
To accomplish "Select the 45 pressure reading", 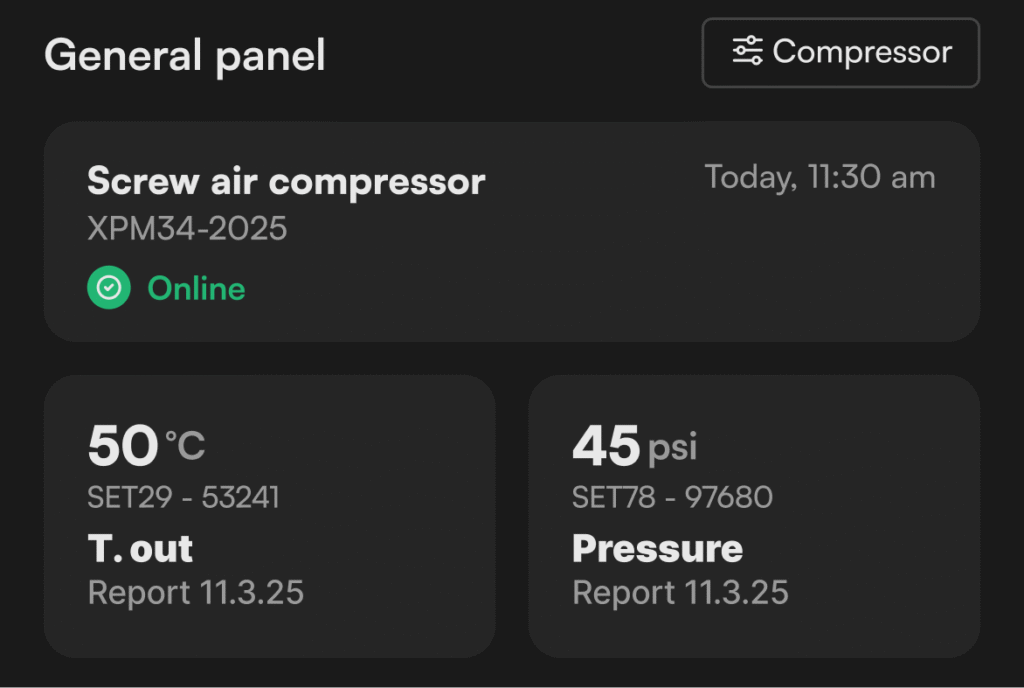I will [x=605, y=446].
